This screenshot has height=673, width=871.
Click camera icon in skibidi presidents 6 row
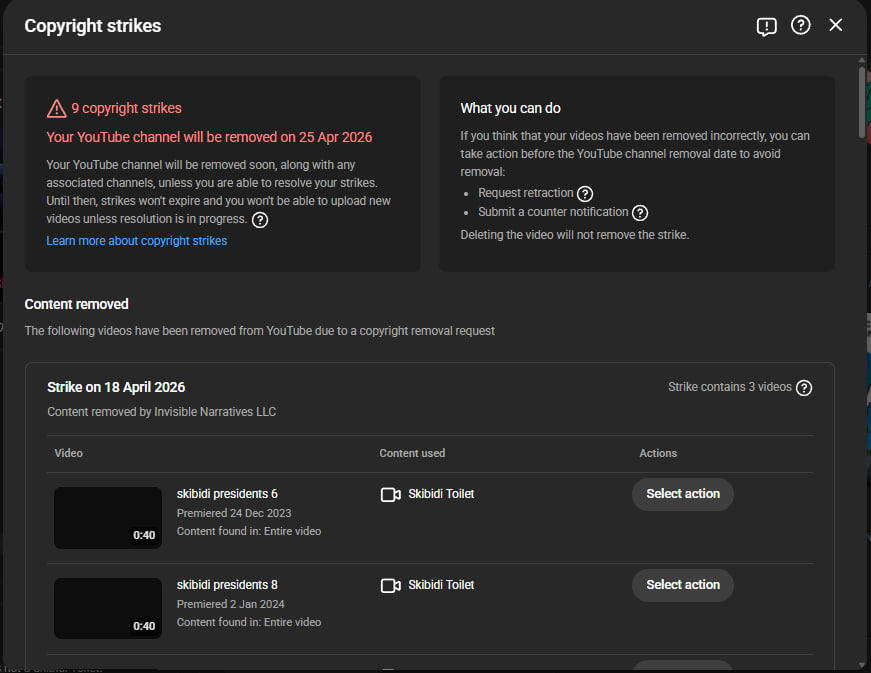tap(391, 494)
